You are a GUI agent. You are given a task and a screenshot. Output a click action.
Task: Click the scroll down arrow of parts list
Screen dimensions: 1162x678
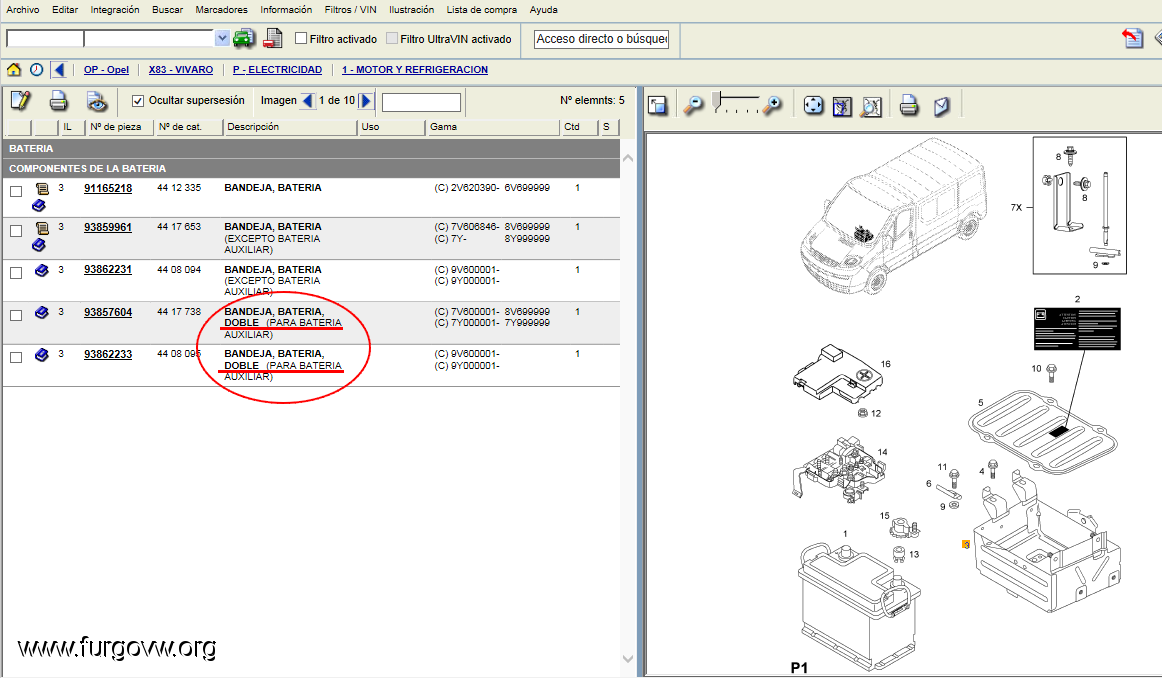click(628, 659)
